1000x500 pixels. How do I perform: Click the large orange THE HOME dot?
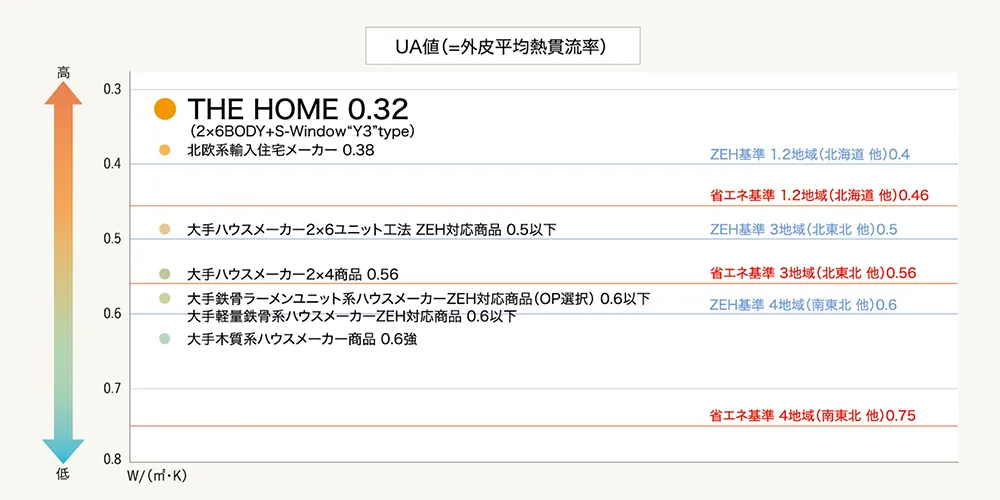coord(165,110)
